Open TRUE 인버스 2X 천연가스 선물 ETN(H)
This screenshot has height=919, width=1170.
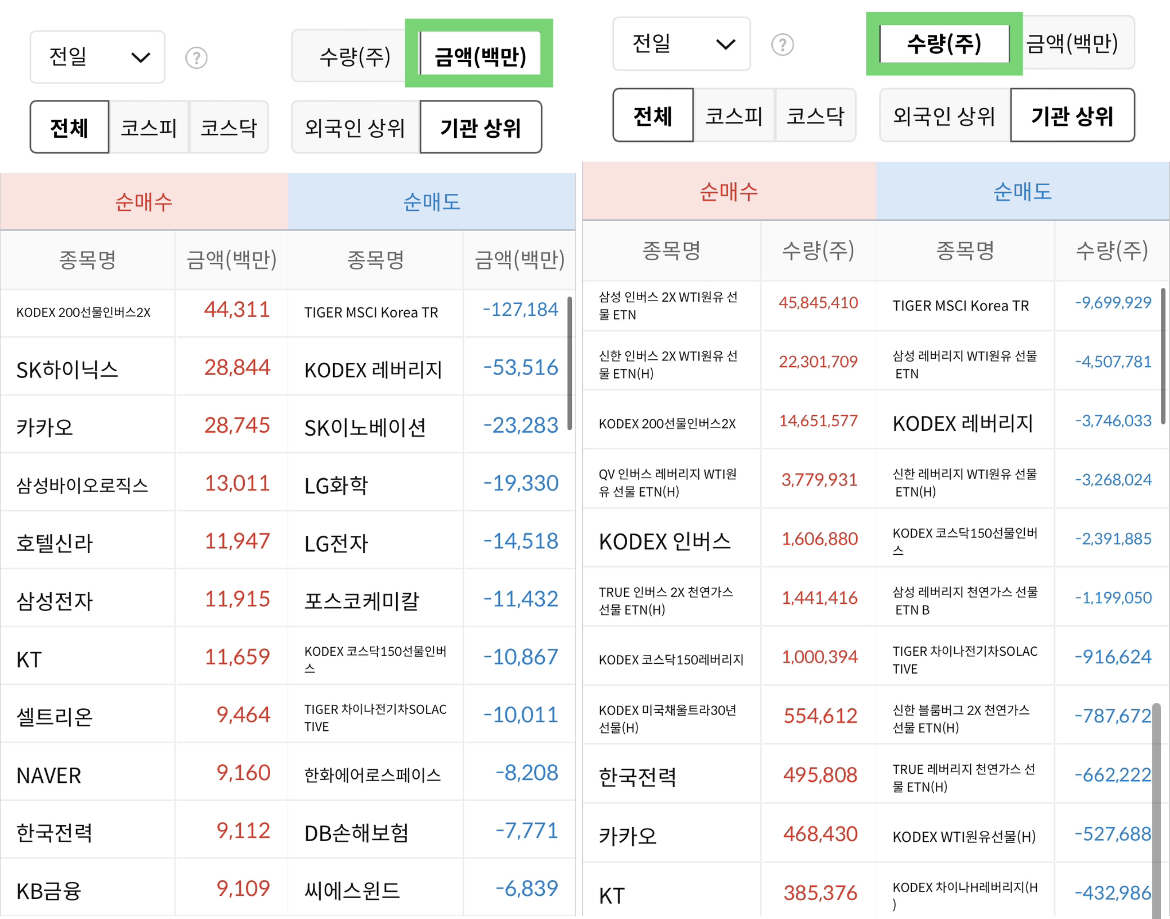666,600
